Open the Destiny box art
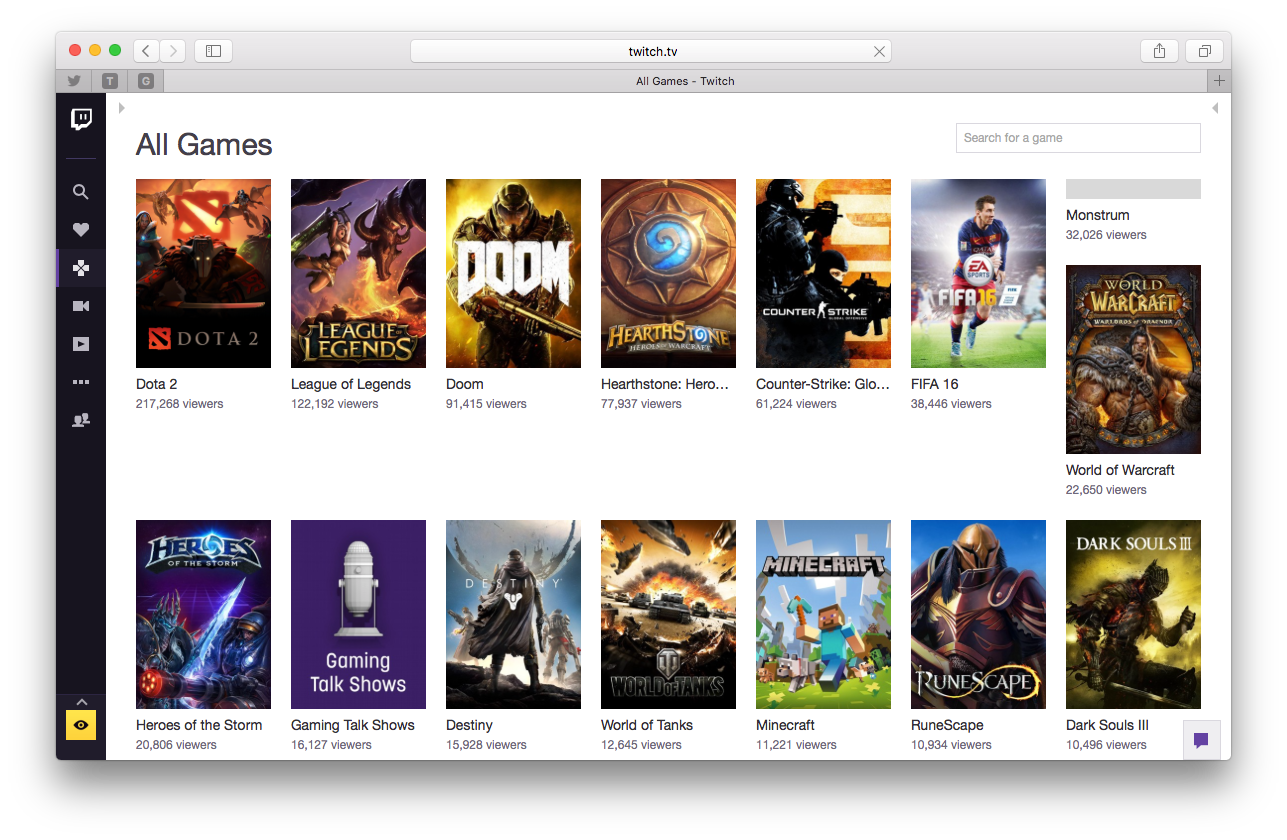The height and width of the screenshot is (840, 1287). pyautogui.click(x=513, y=614)
